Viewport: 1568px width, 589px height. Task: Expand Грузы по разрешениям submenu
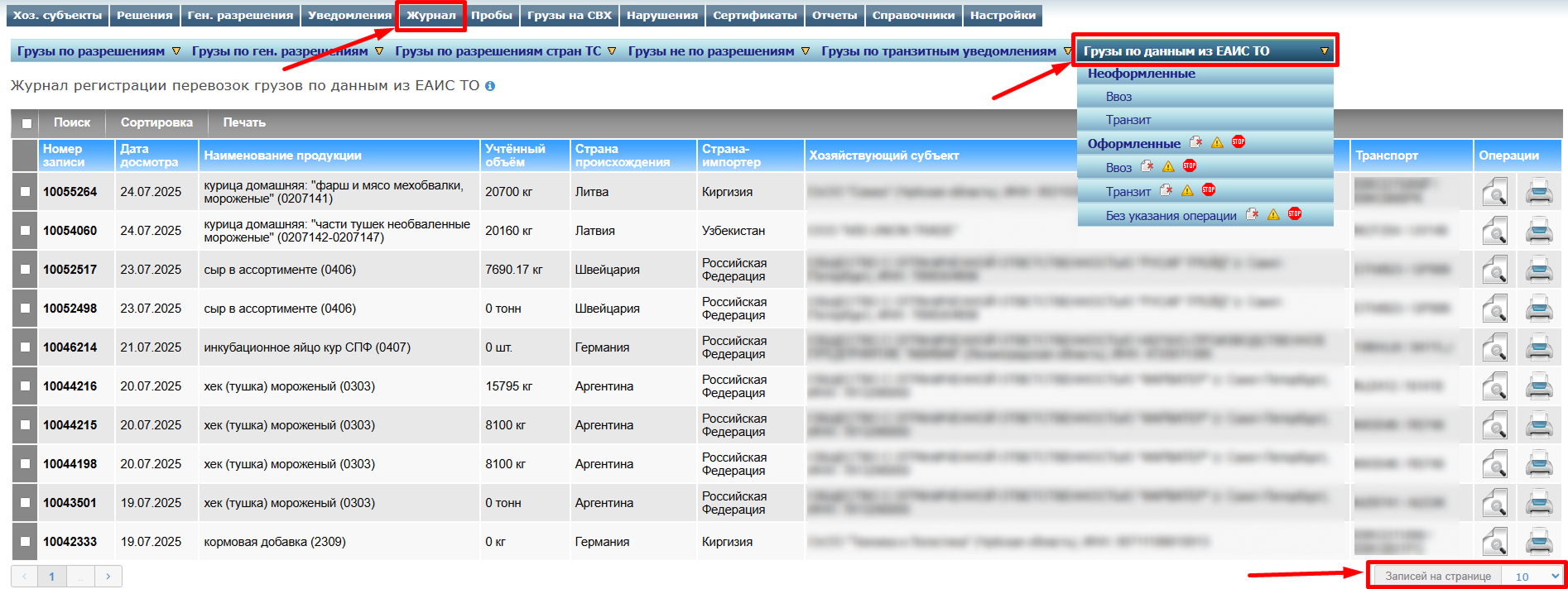pos(99,51)
